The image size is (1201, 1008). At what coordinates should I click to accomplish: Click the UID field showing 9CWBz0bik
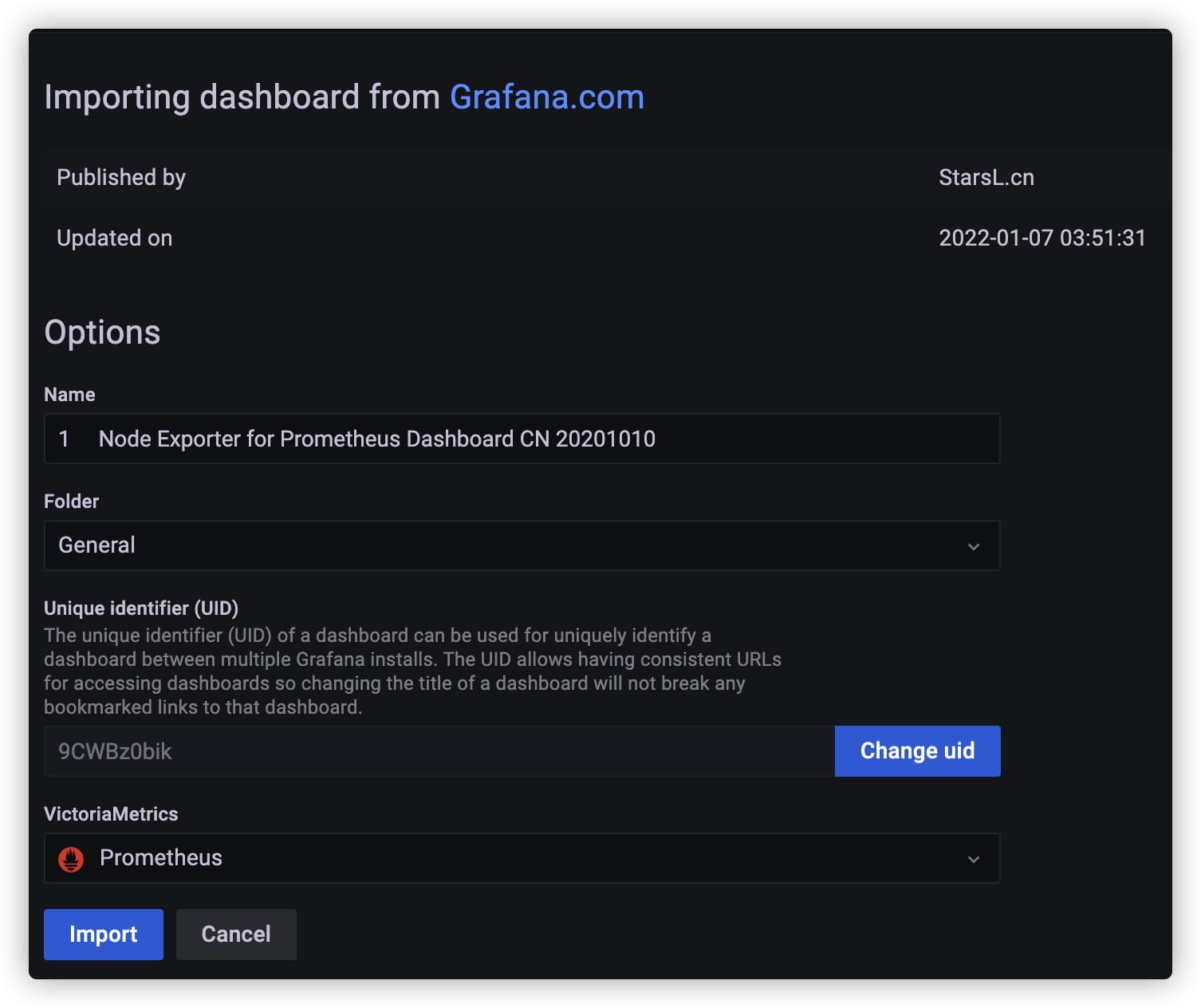[439, 751]
